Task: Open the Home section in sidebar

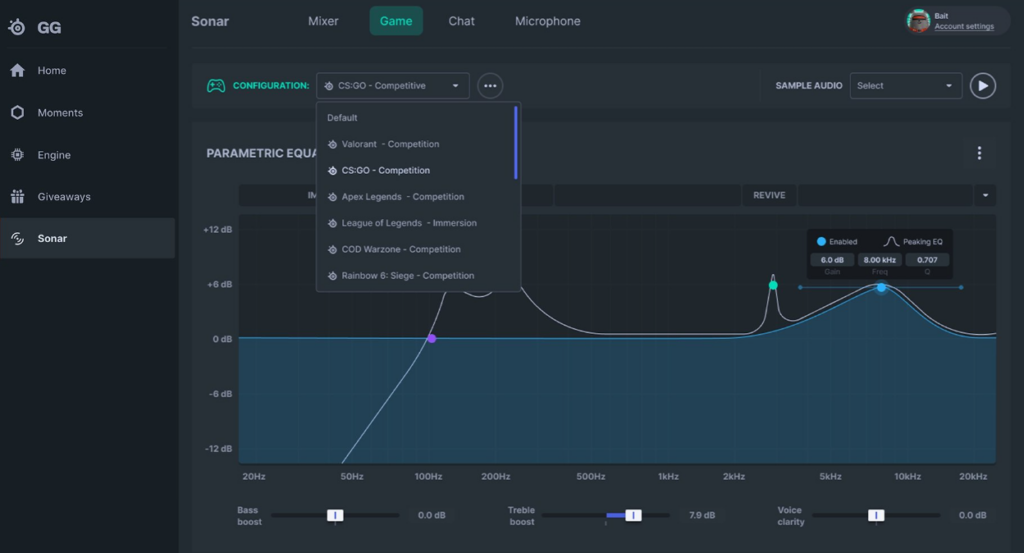Action: click(51, 71)
